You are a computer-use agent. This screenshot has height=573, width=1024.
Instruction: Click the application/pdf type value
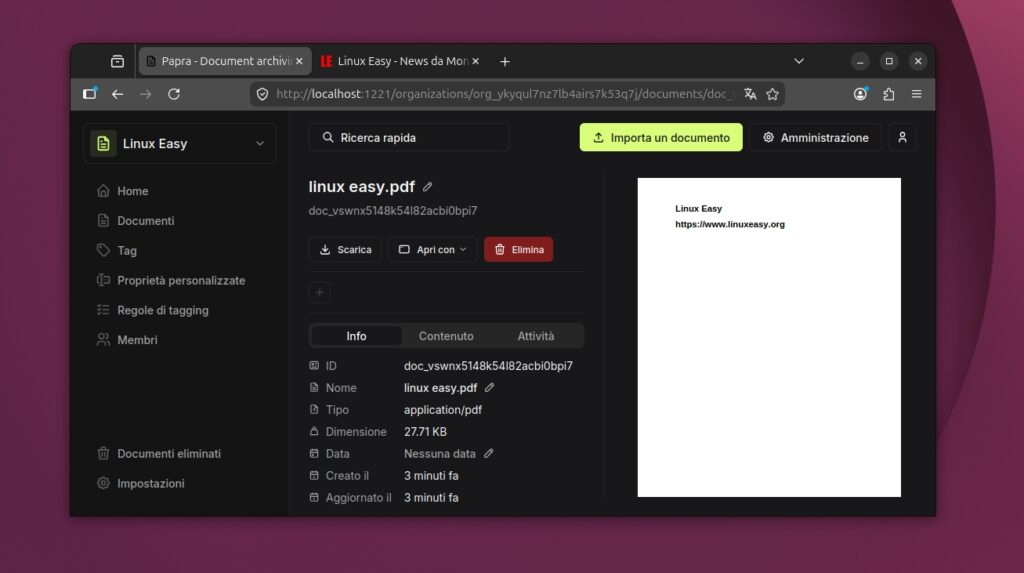443,410
